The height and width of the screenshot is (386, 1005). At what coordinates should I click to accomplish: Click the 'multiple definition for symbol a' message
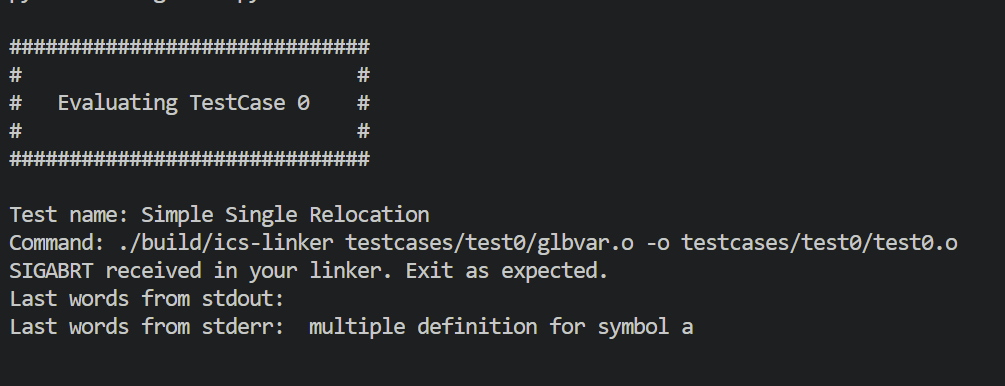[501, 327]
